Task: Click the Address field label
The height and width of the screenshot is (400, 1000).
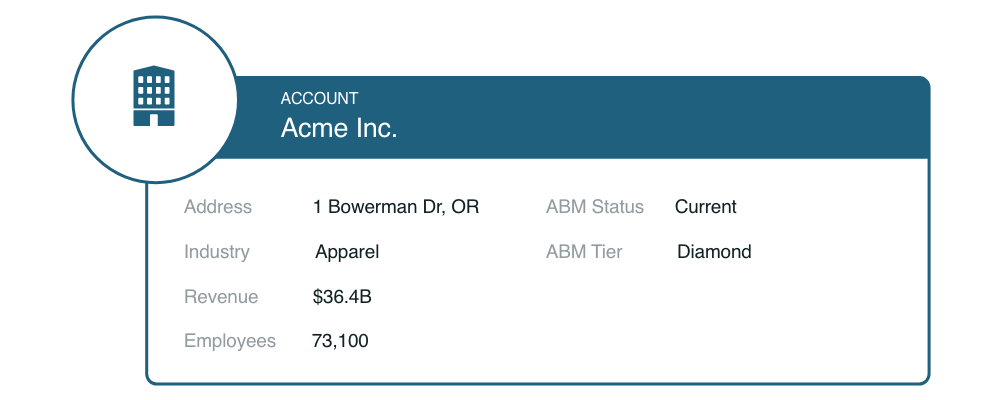Action: tap(217, 207)
